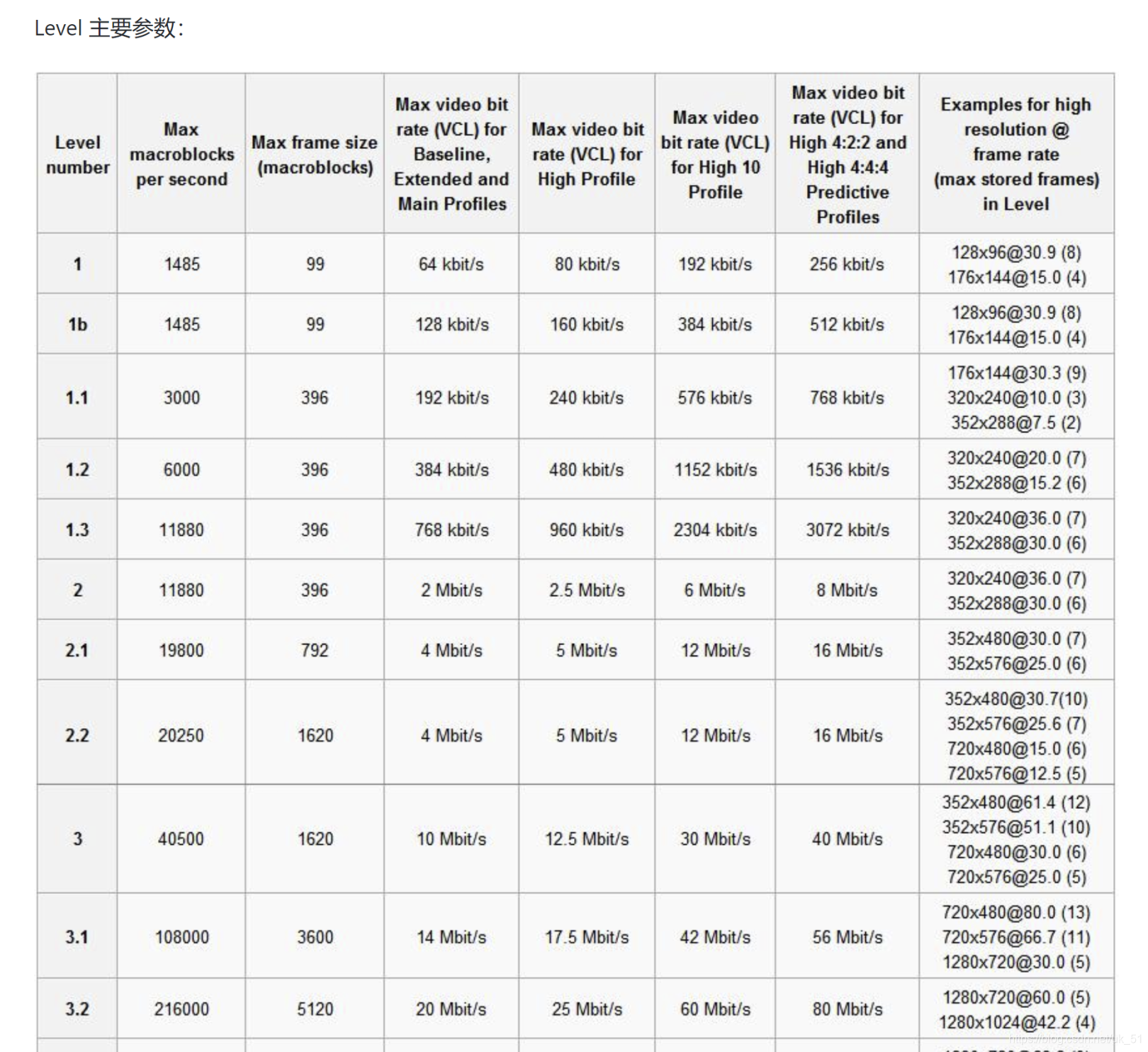Click the 'Examples for high resolution' header
This screenshot has height=1052, width=1148.
click(x=1016, y=154)
